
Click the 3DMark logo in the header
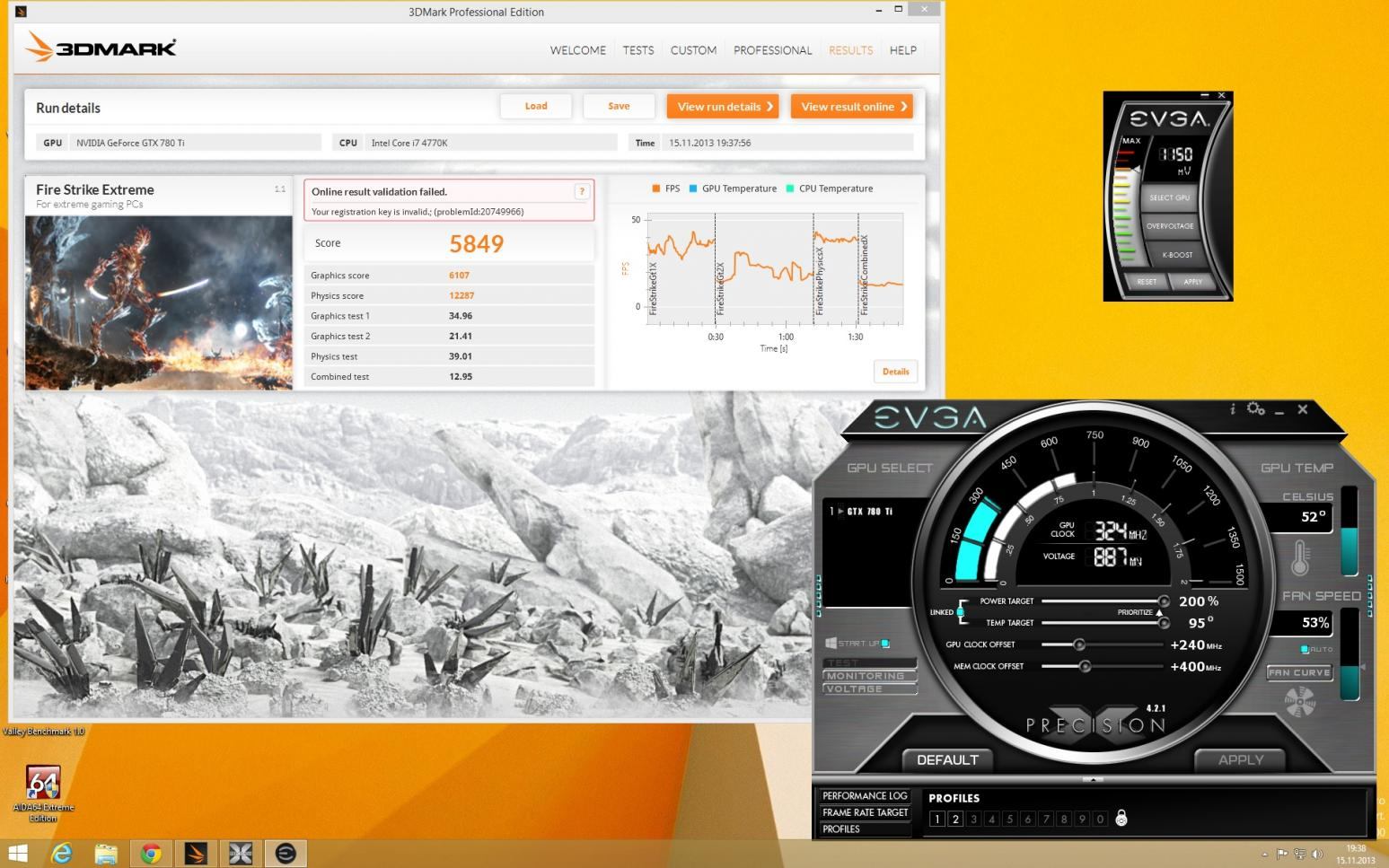point(101,47)
